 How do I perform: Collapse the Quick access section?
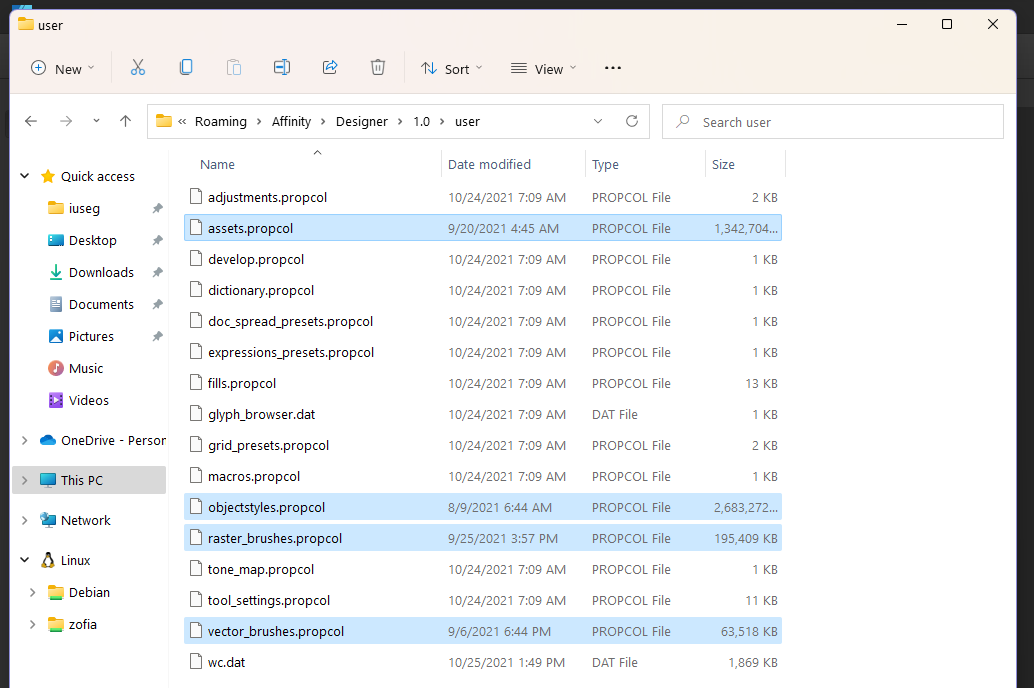coord(23,176)
